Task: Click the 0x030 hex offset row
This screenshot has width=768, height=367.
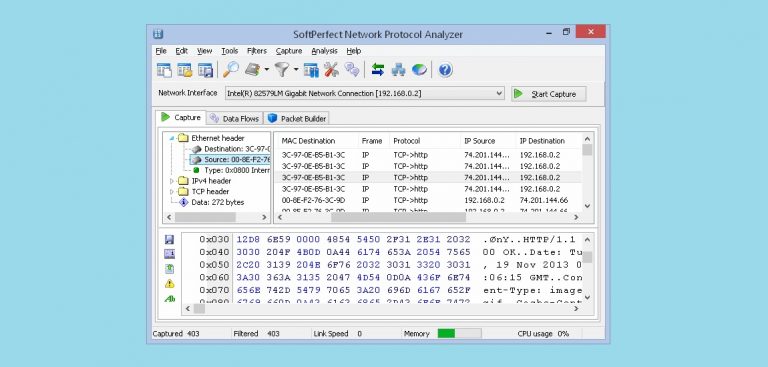Action: 382,240
